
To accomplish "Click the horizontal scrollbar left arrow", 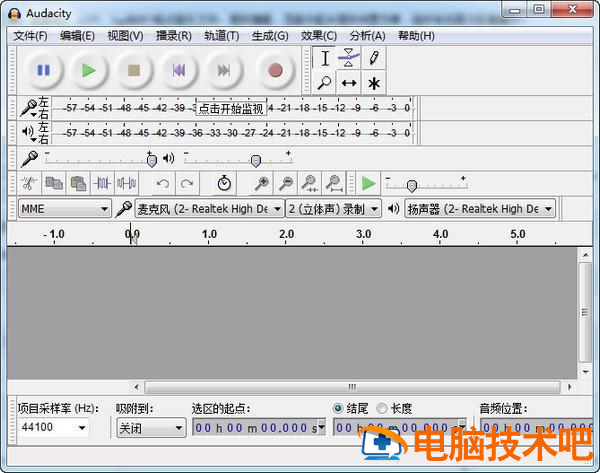I will click(136, 387).
